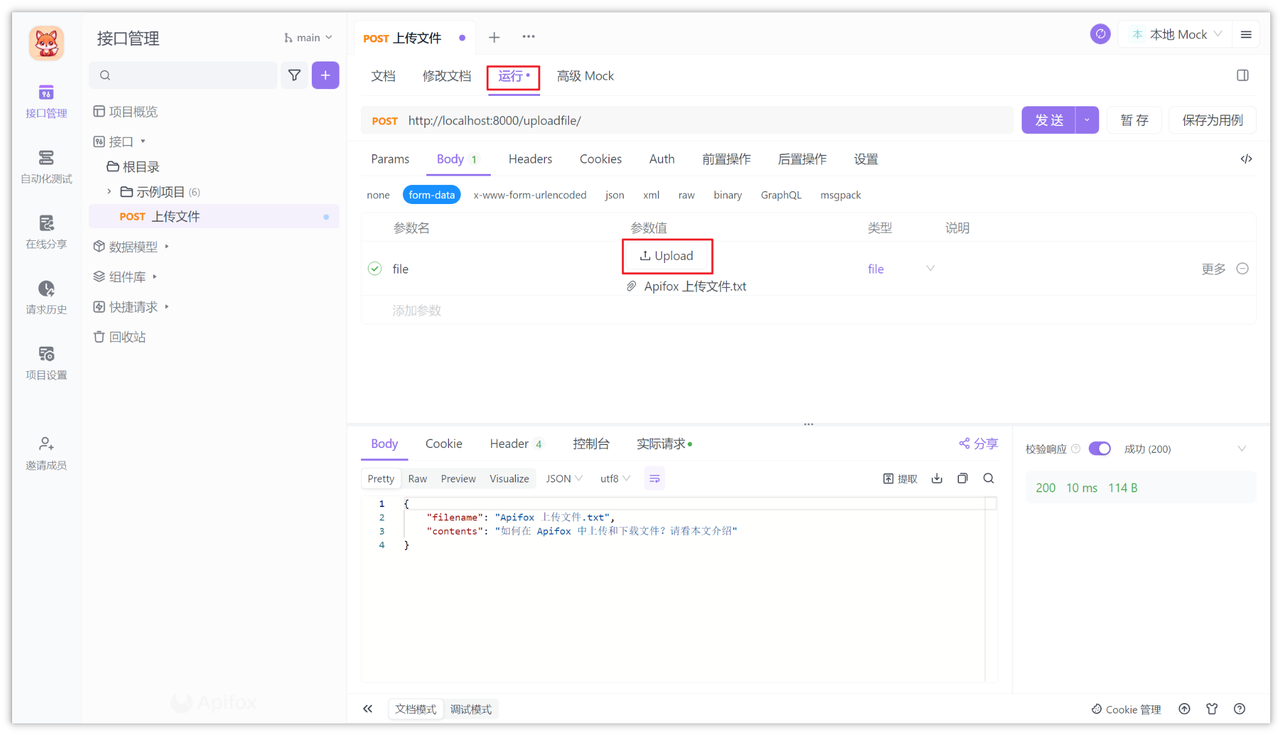Open 请求历史 in the sidebar

(x=46, y=298)
